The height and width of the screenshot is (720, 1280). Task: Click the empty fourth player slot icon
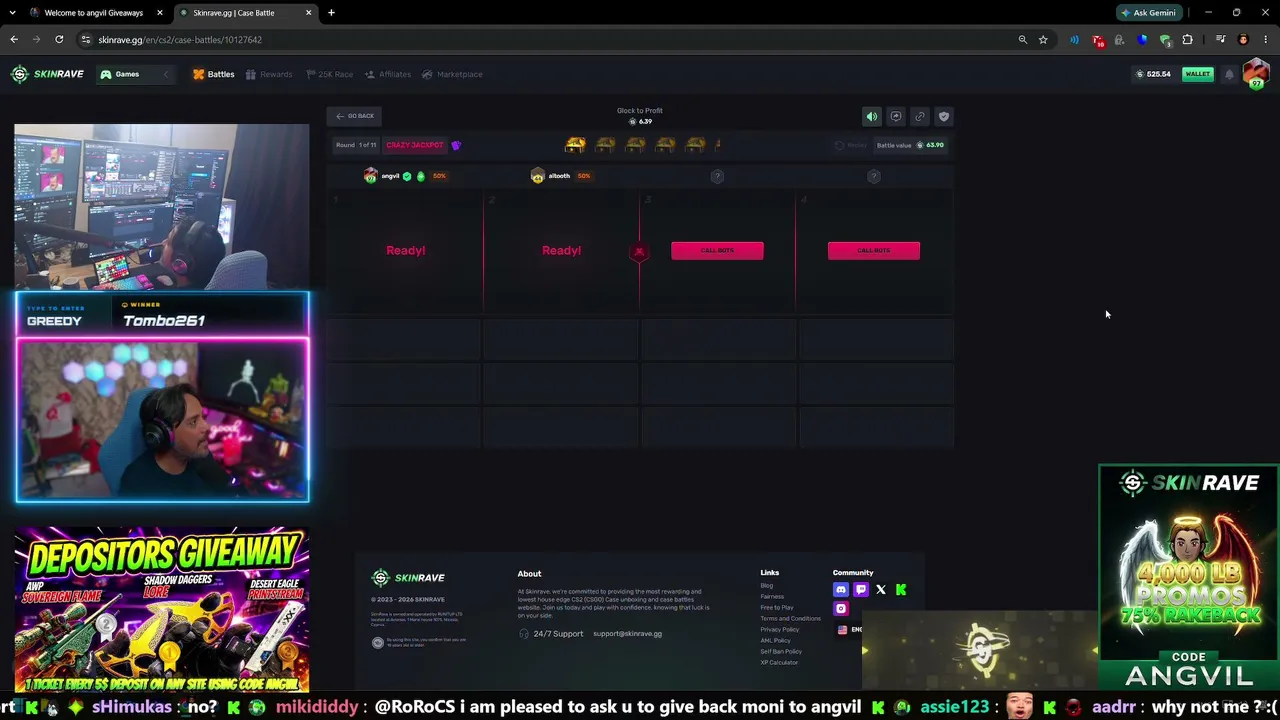pyautogui.click(x=874, y=176)
